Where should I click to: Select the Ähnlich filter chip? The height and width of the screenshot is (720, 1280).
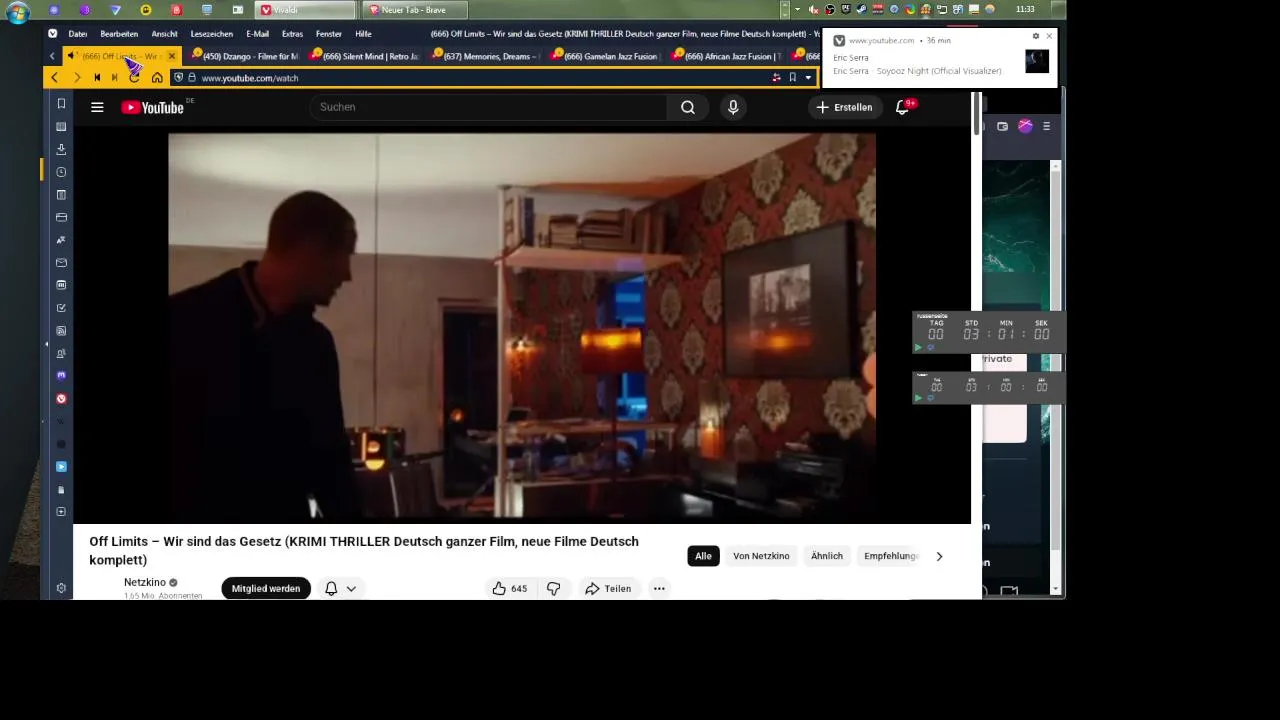827,556
